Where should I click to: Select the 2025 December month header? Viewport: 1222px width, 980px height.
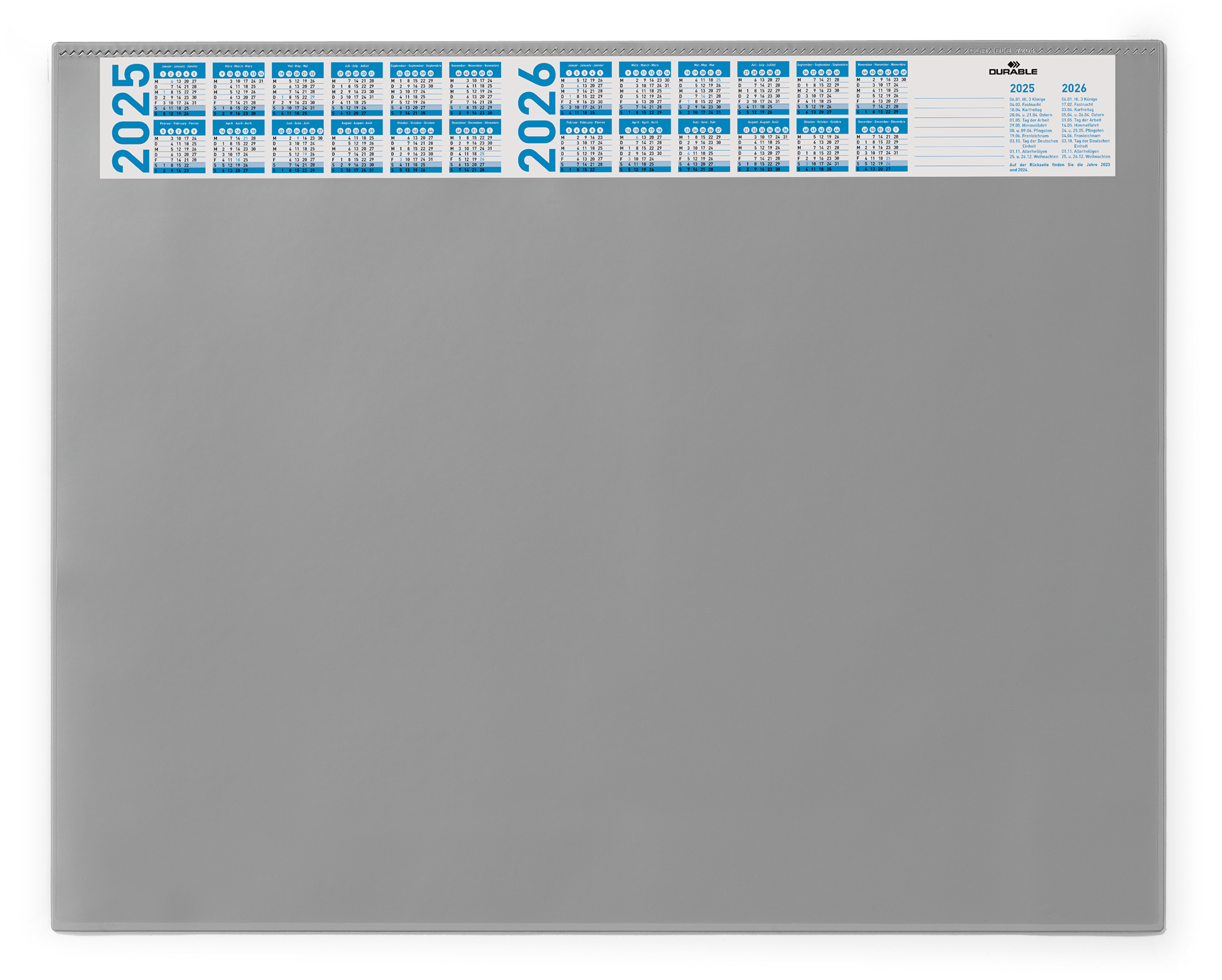coord(475,123)
